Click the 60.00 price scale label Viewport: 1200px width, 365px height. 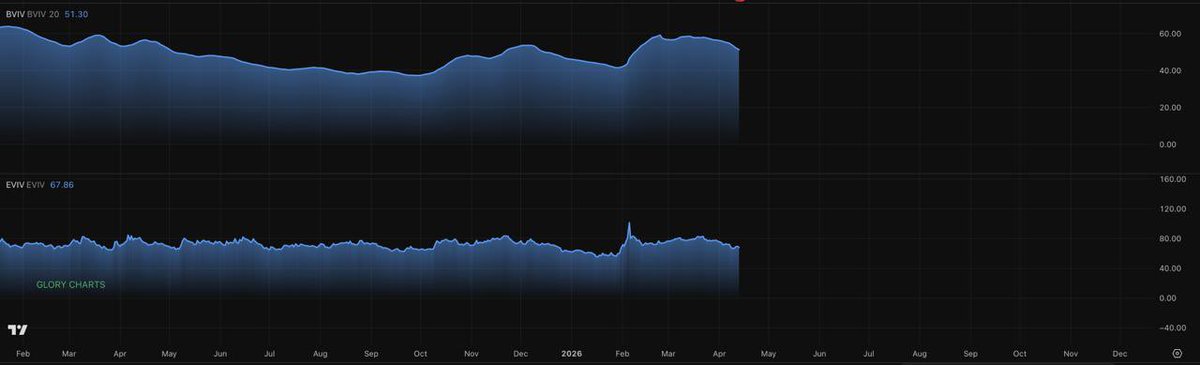click(1171, 34)
